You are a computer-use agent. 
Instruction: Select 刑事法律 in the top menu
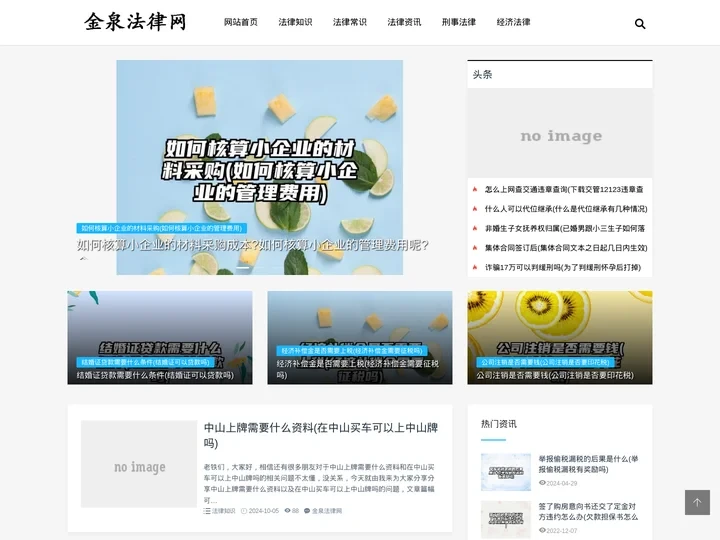[459, 22]
